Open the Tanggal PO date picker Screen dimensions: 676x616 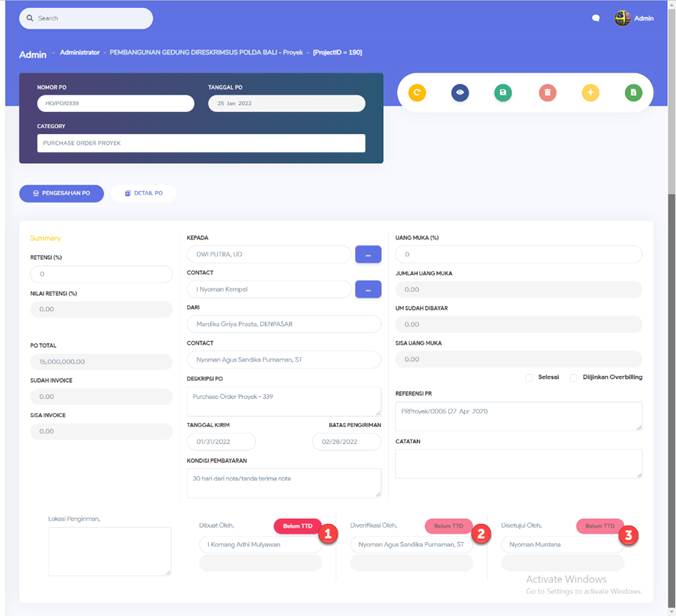click(286, 103)
